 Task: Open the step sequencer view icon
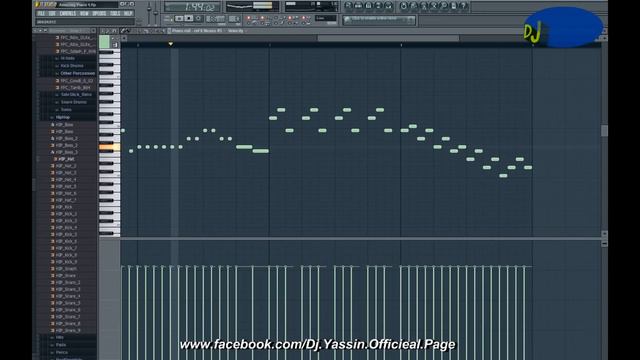point(358,6)
